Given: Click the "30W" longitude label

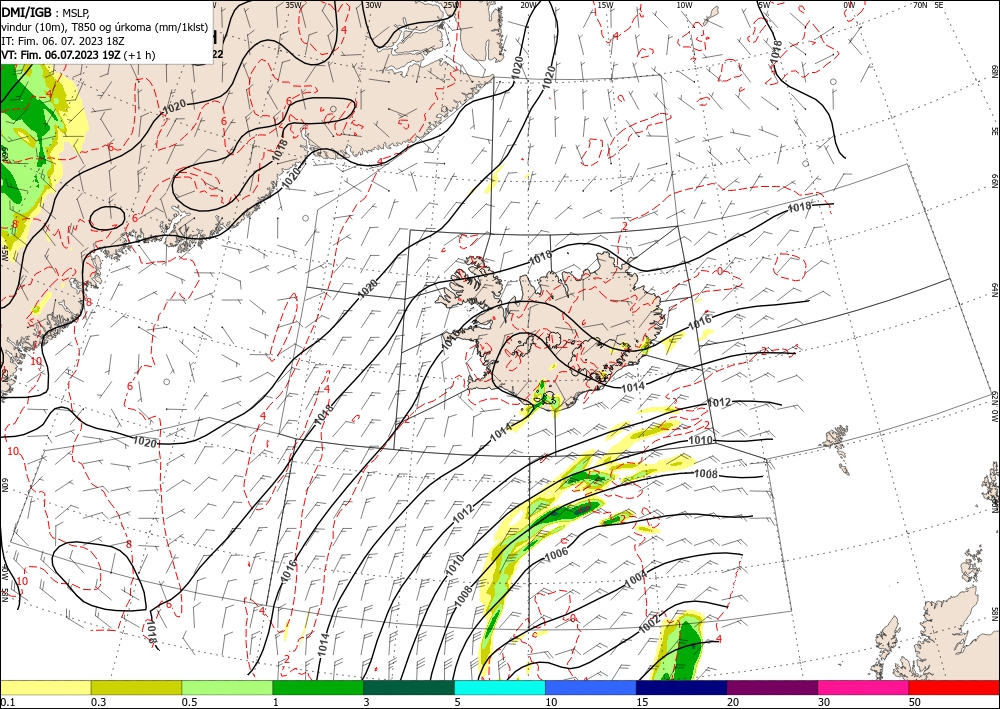Looking at the screenshot, I should [x=373, y=5].
